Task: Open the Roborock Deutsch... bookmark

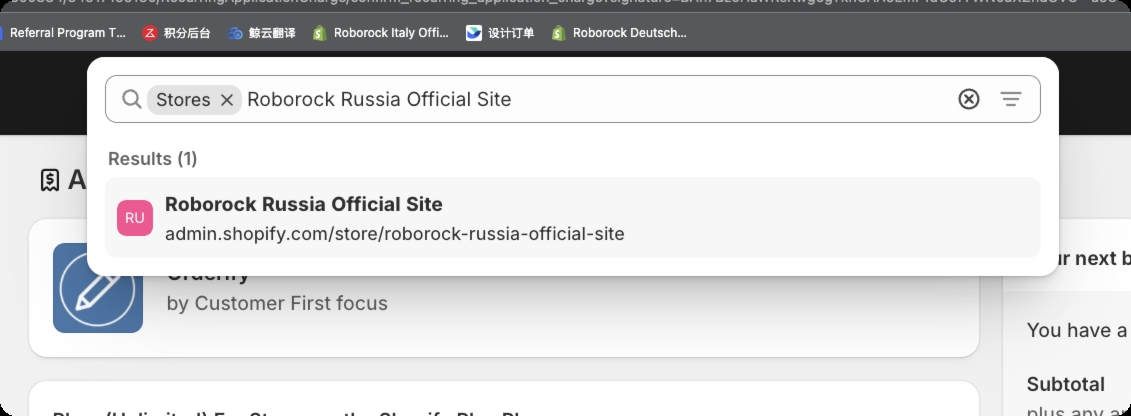Action: click(620, 32)
